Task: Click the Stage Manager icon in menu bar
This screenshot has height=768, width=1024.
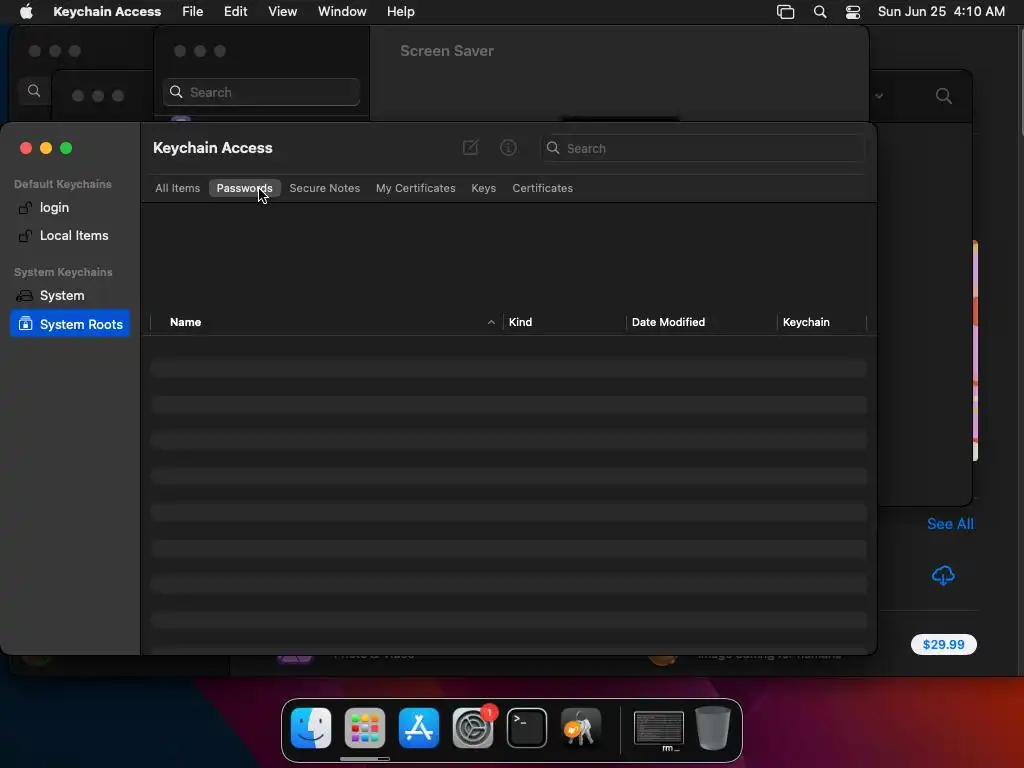Action: tap(786, 12)
